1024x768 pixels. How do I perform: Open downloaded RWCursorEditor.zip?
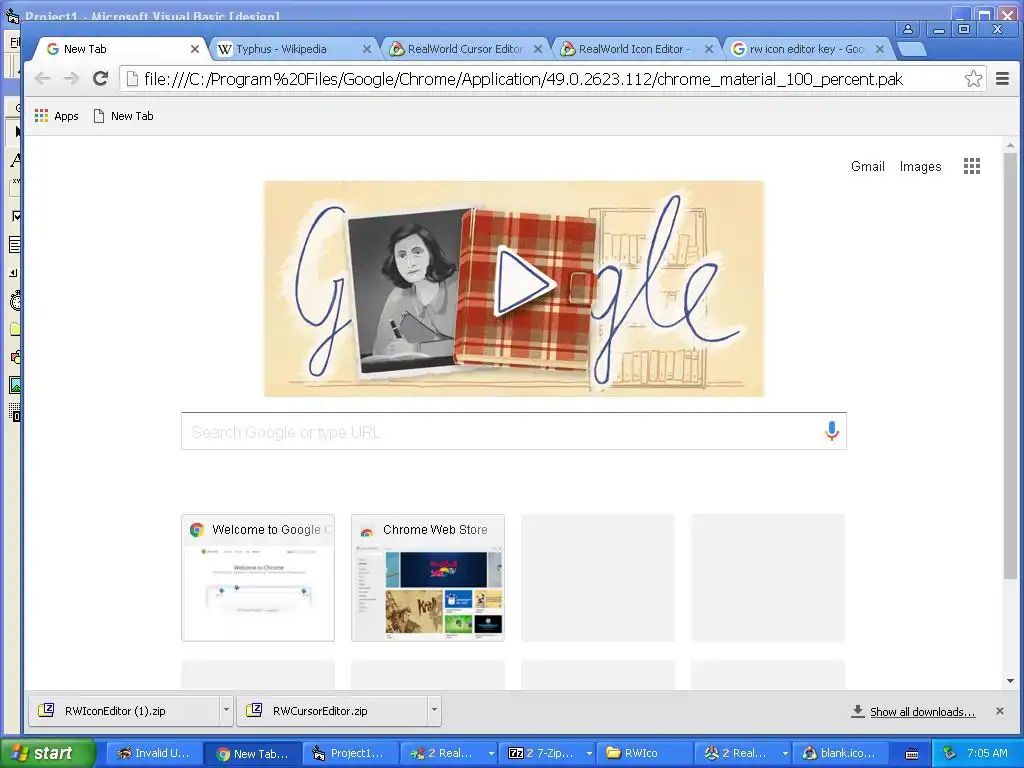click(332, 711)
